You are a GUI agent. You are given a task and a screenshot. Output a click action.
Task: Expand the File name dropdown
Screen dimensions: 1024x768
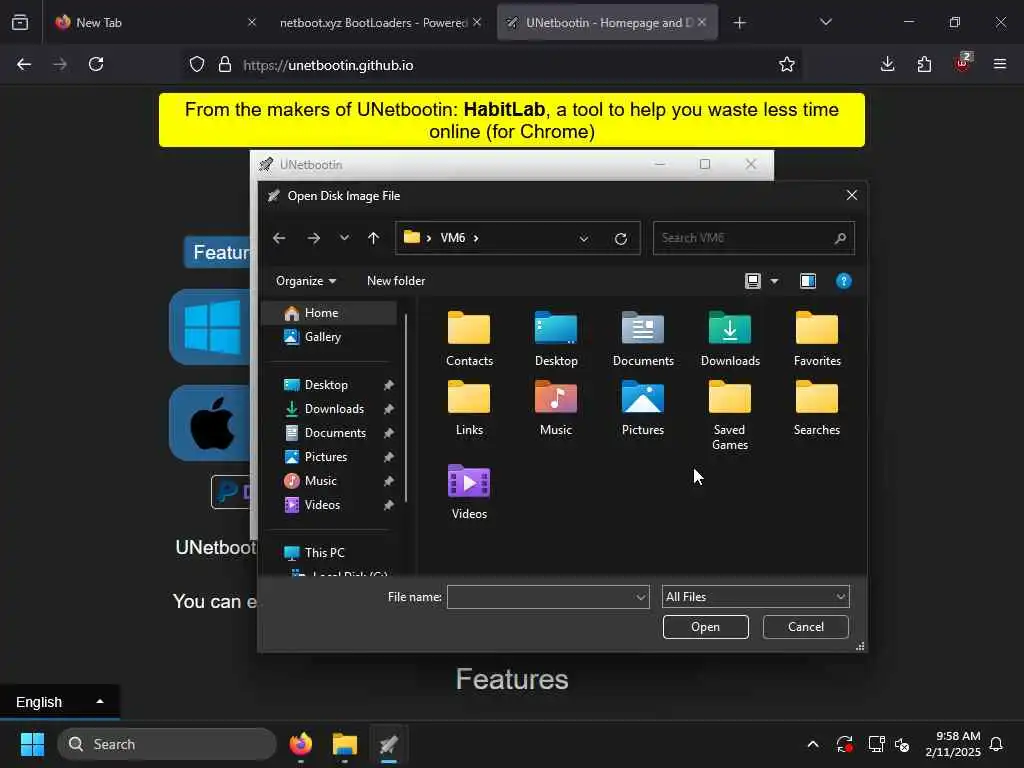[x=641, y=597]
